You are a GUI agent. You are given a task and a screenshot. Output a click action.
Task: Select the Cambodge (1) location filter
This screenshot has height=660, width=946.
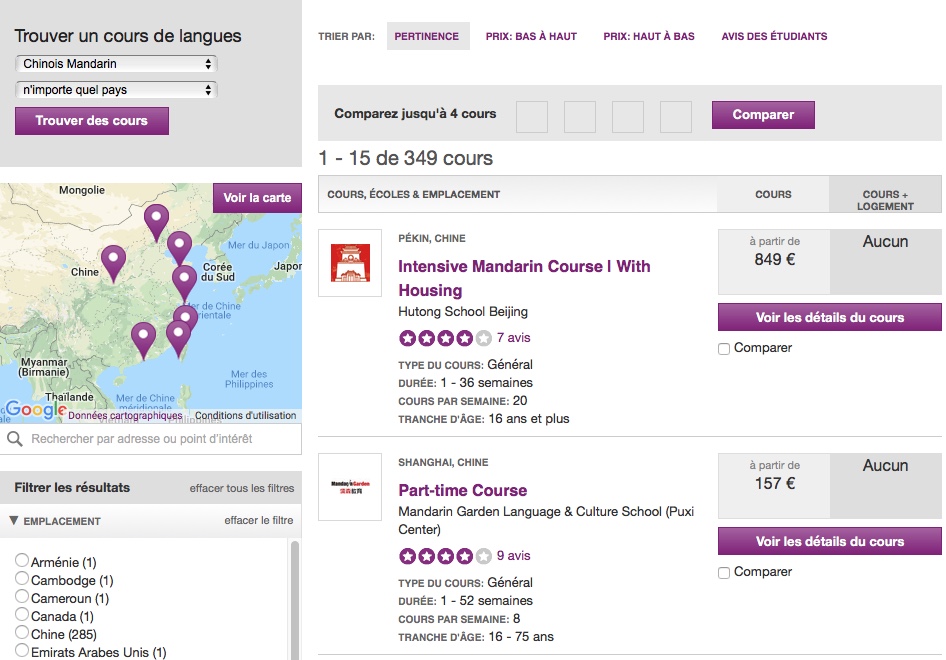click(x=22, y=579)
